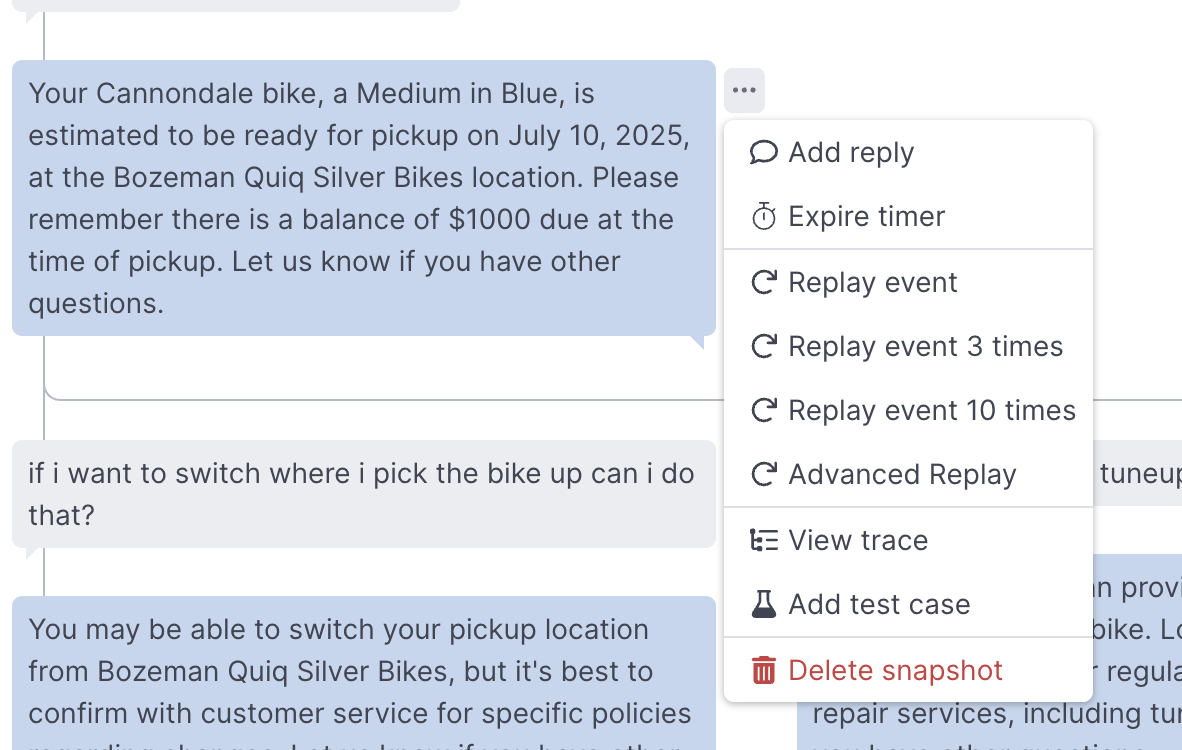Select Add reply from the menu
The height and width of the screenshot is (750, 1182).
pos(908,152)
